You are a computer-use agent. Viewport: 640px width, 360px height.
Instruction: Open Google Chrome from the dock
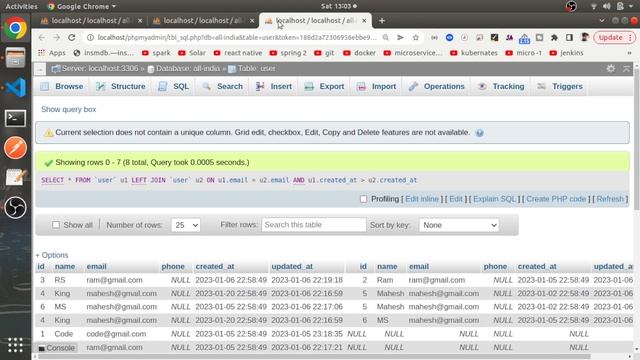coord(16,28)
